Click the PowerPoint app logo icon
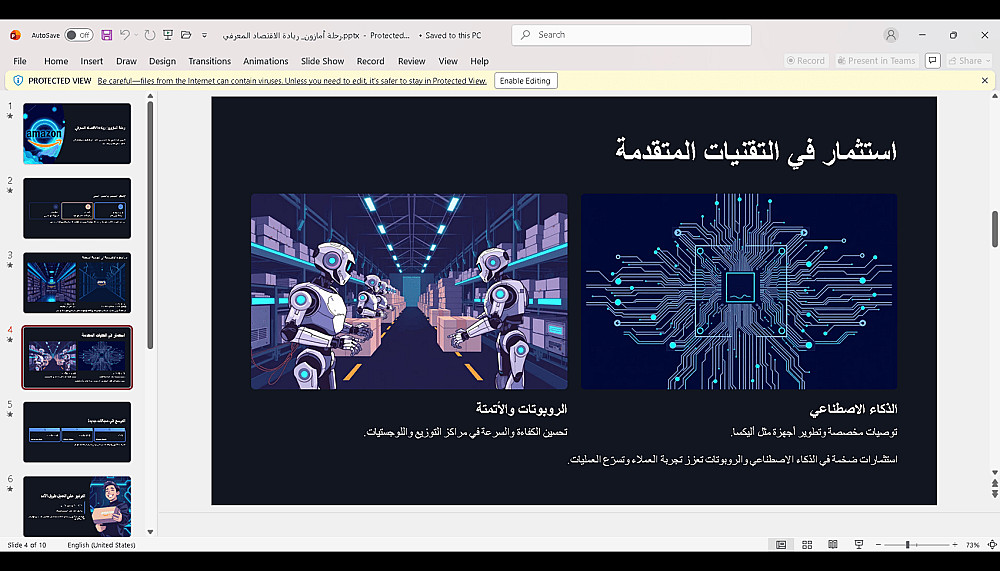This screenshot has width=1000, height=571. [x=15, y=35]
